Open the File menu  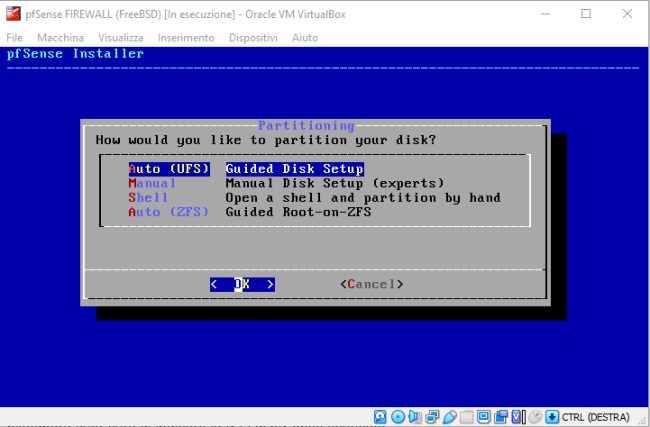(15, 38)
